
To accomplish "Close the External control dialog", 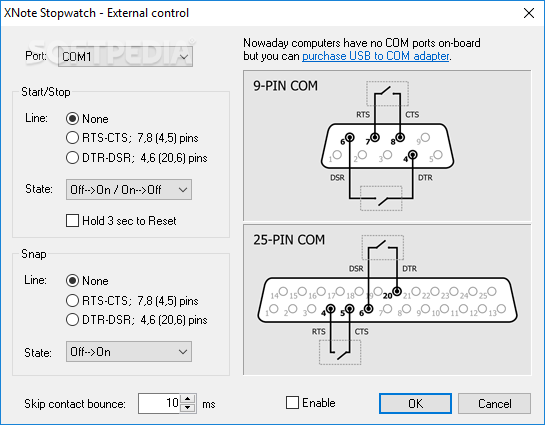I will click(529, 13).
